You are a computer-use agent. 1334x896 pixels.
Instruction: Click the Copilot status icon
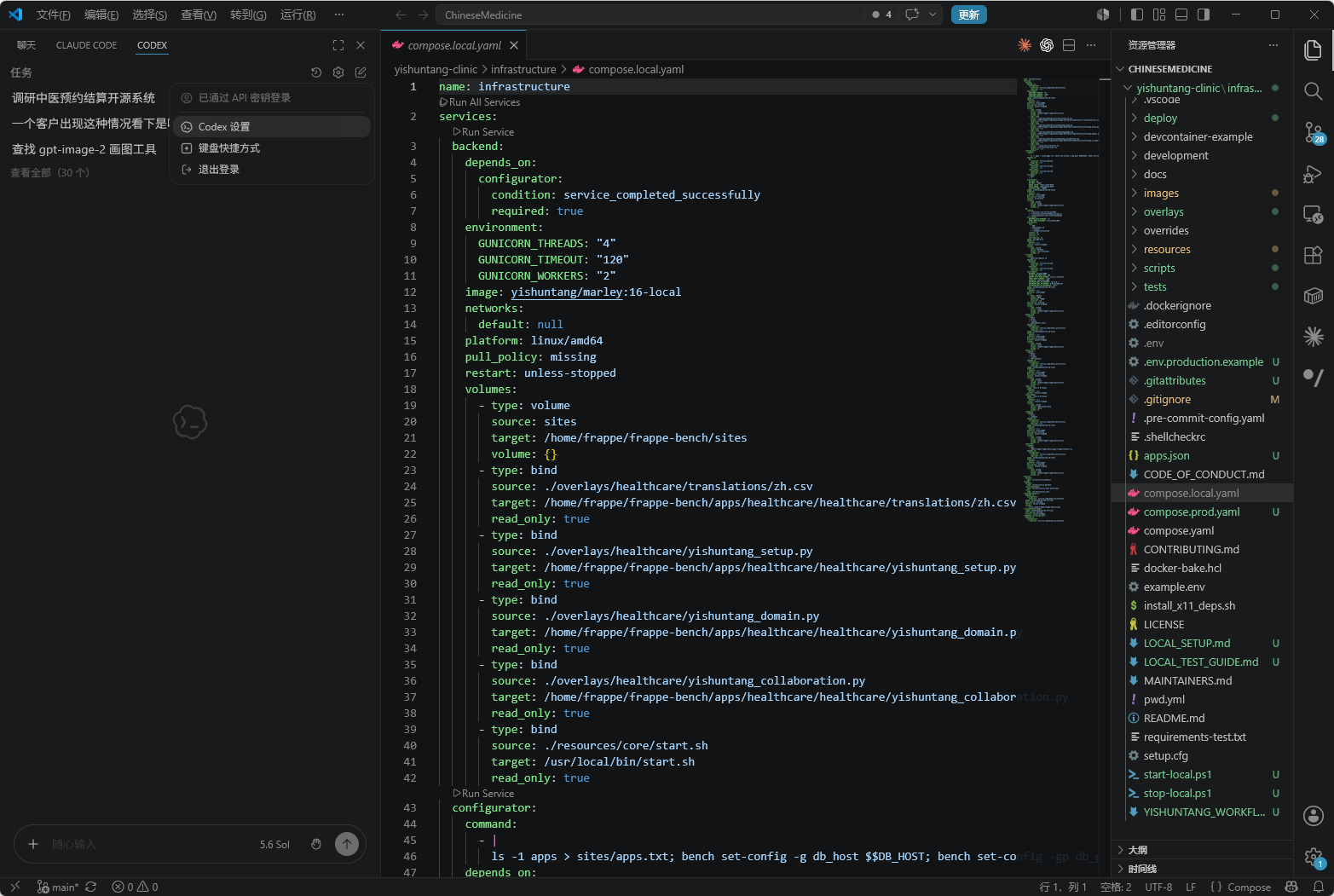tap(1291, 887)
